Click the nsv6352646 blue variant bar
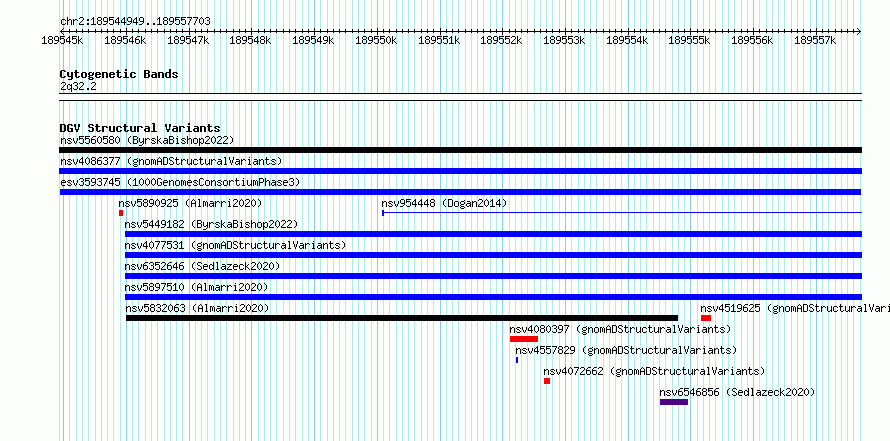 [493, 276]
